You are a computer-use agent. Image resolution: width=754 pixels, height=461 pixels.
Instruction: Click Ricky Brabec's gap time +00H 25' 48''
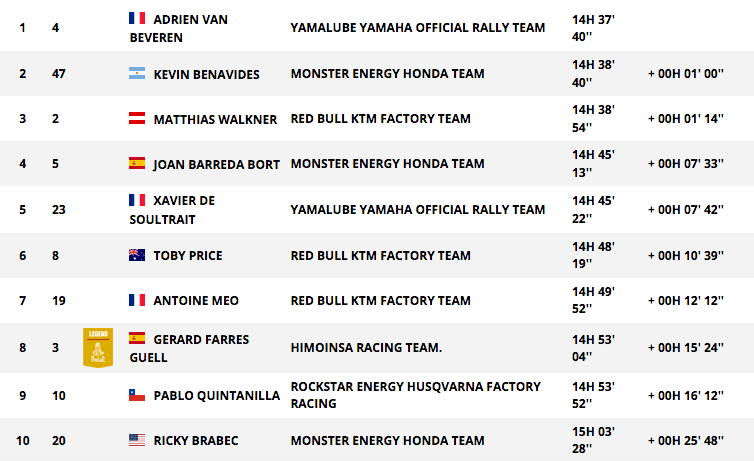(x=686, y=440)
